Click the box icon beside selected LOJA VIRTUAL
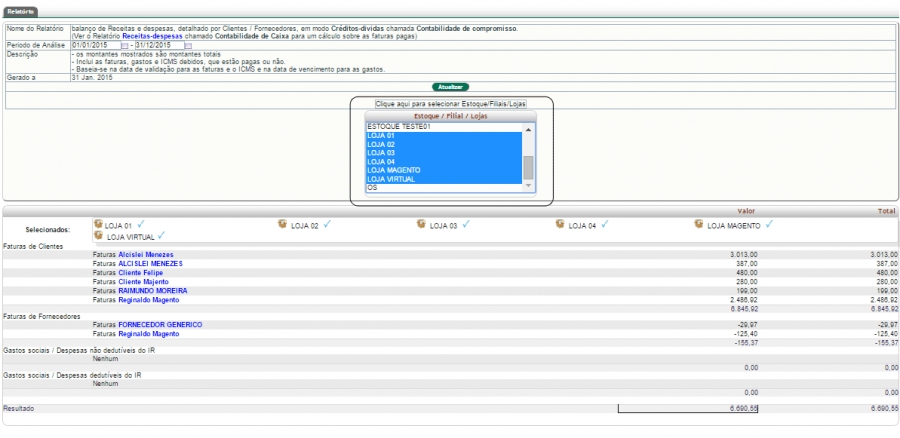 pos(98,235)
